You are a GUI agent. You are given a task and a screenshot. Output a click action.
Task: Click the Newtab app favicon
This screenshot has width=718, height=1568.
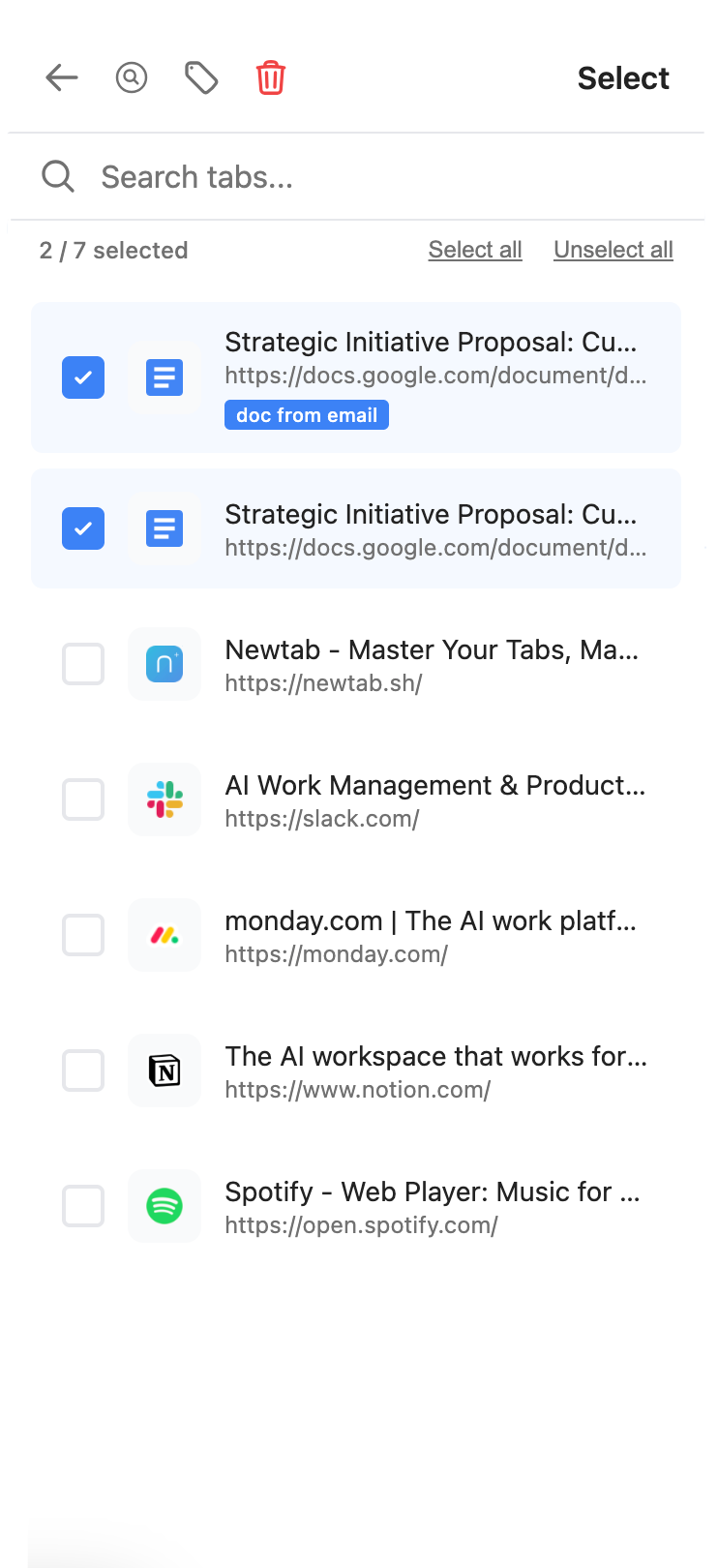pyautogui.click(x=165, y=664)
